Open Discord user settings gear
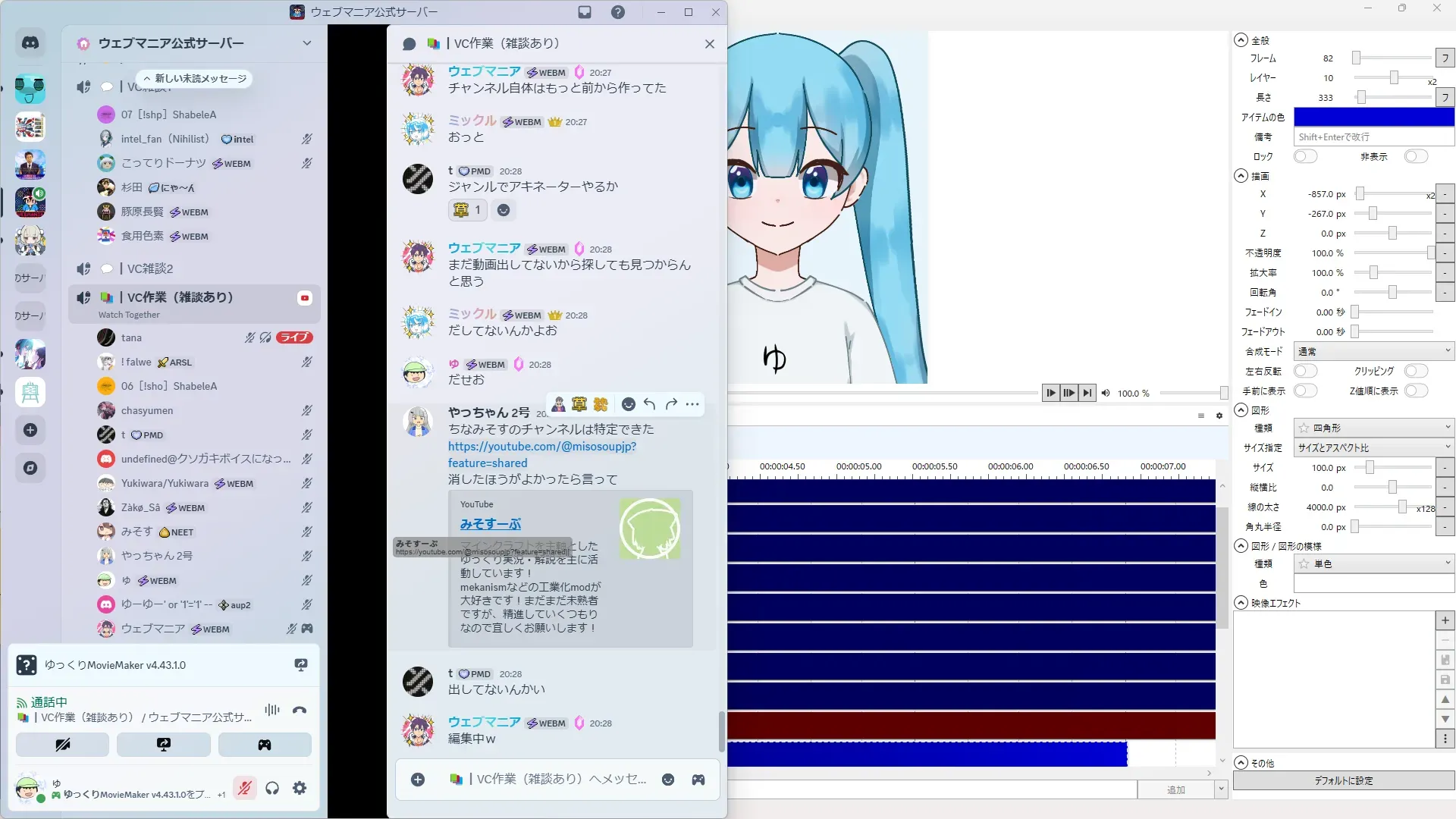 tap(300, 788)
